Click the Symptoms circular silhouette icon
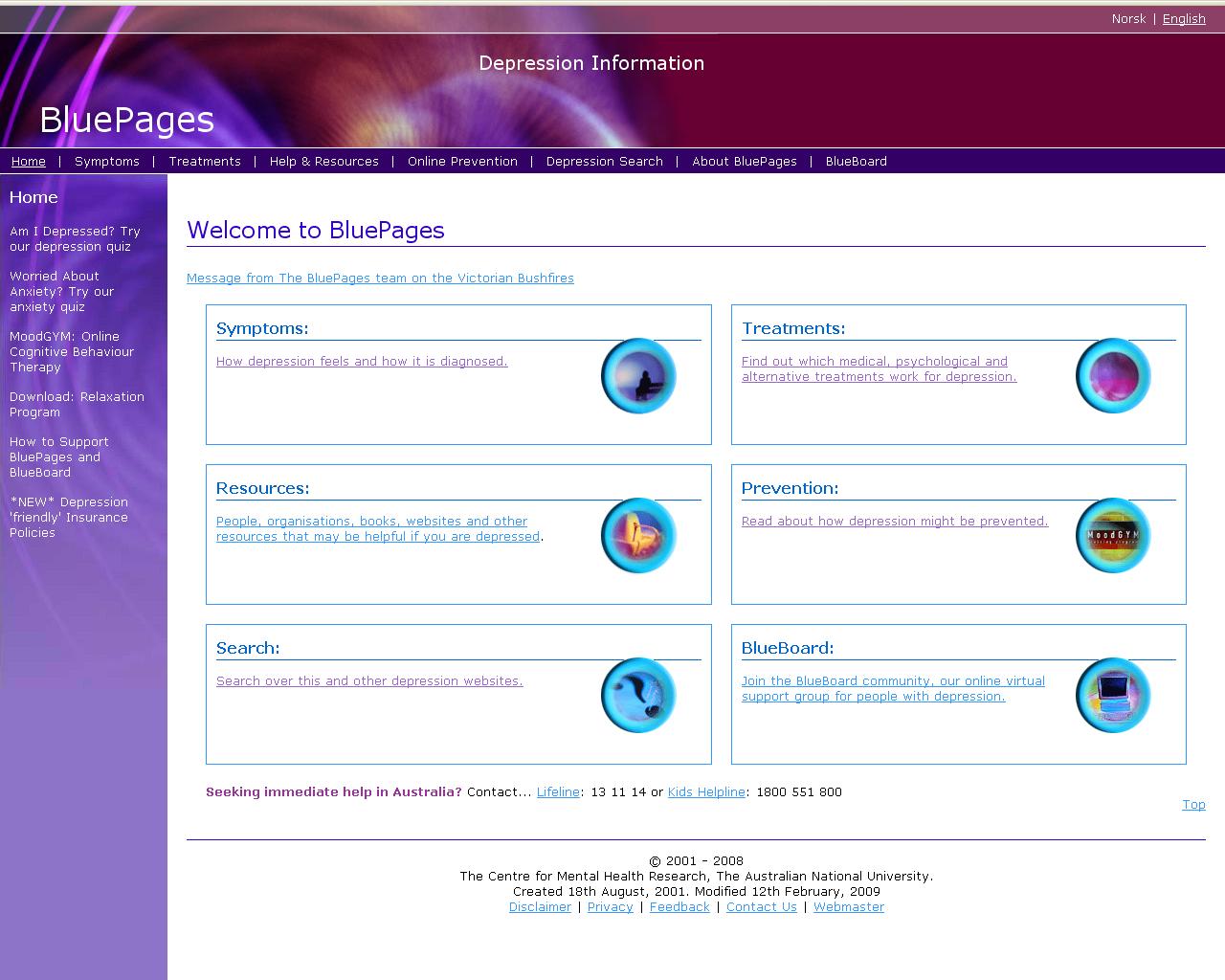Viewport: 1225px width, 980px height. tap(638, 376)
